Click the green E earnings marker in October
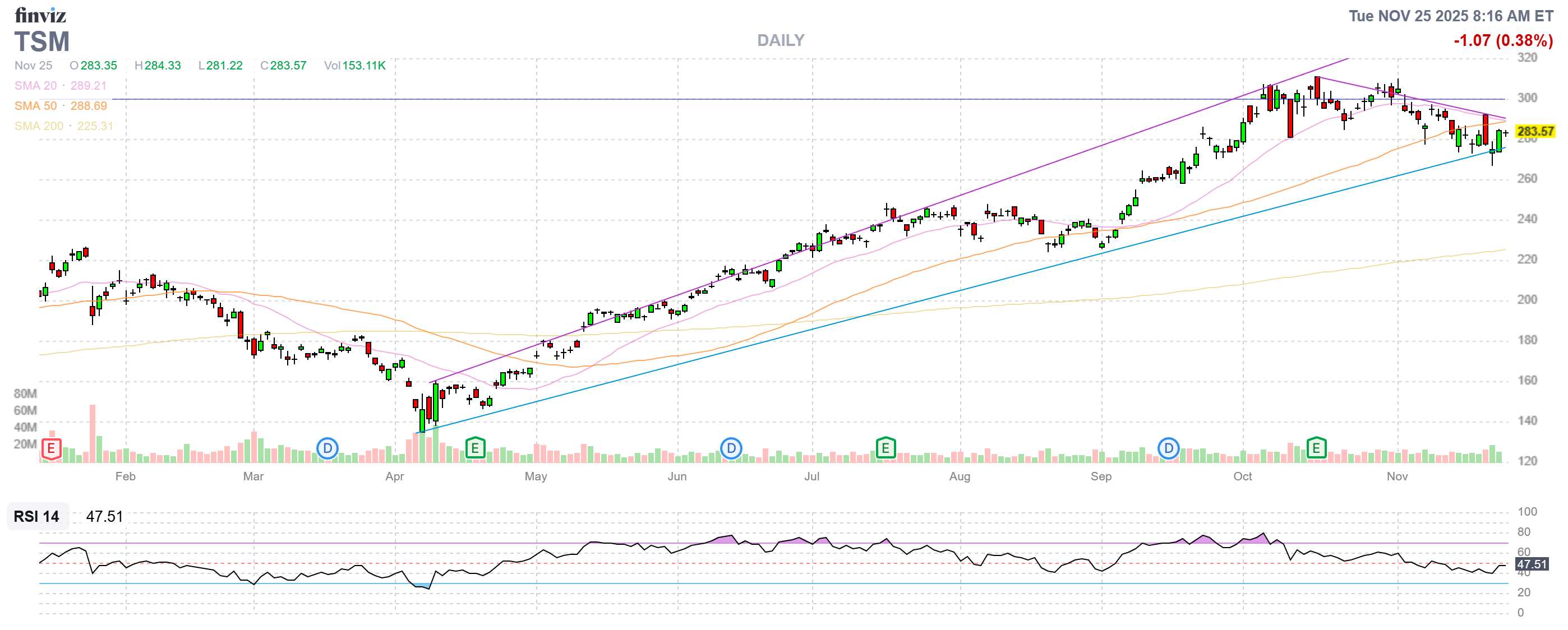1568x630 pixels. 1317,448
